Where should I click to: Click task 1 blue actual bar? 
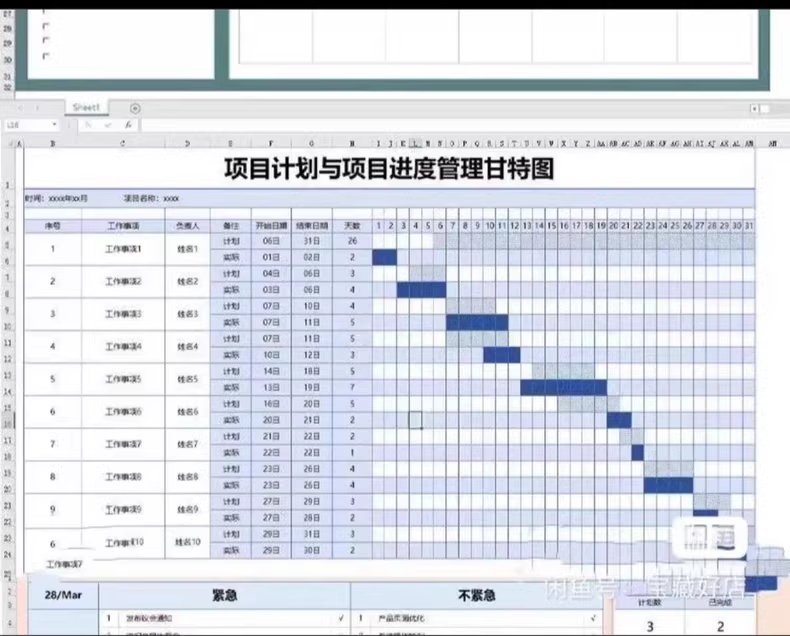click(384, 258)
